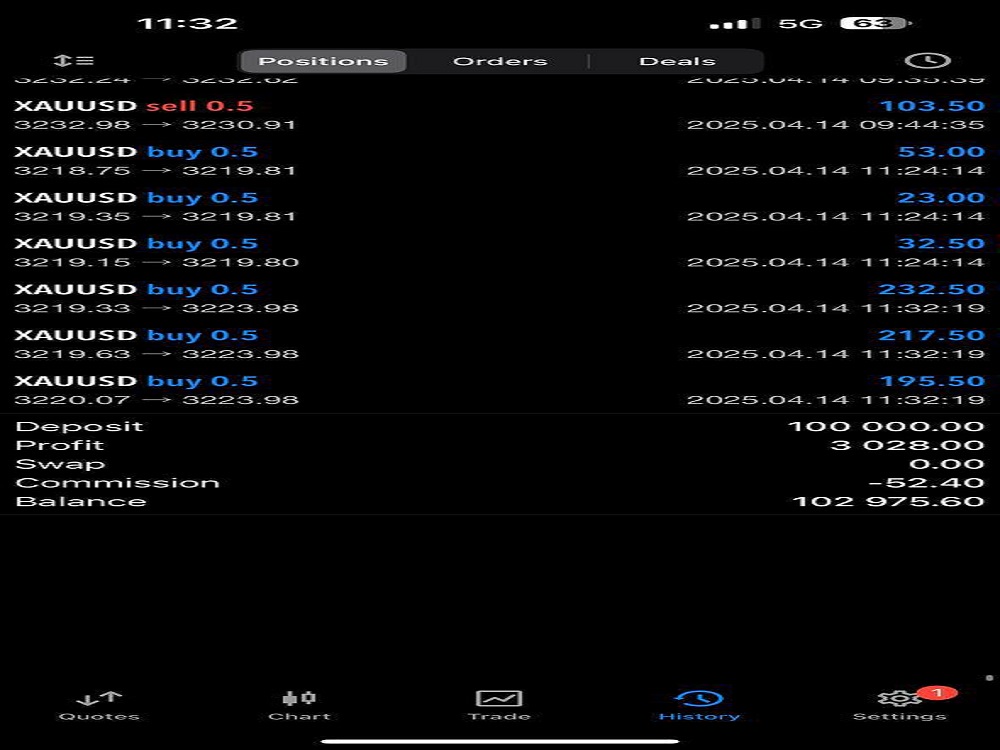Screen dimensions: 1000x750
Task: Go to the Trade tab
Action: pos(499,707)
